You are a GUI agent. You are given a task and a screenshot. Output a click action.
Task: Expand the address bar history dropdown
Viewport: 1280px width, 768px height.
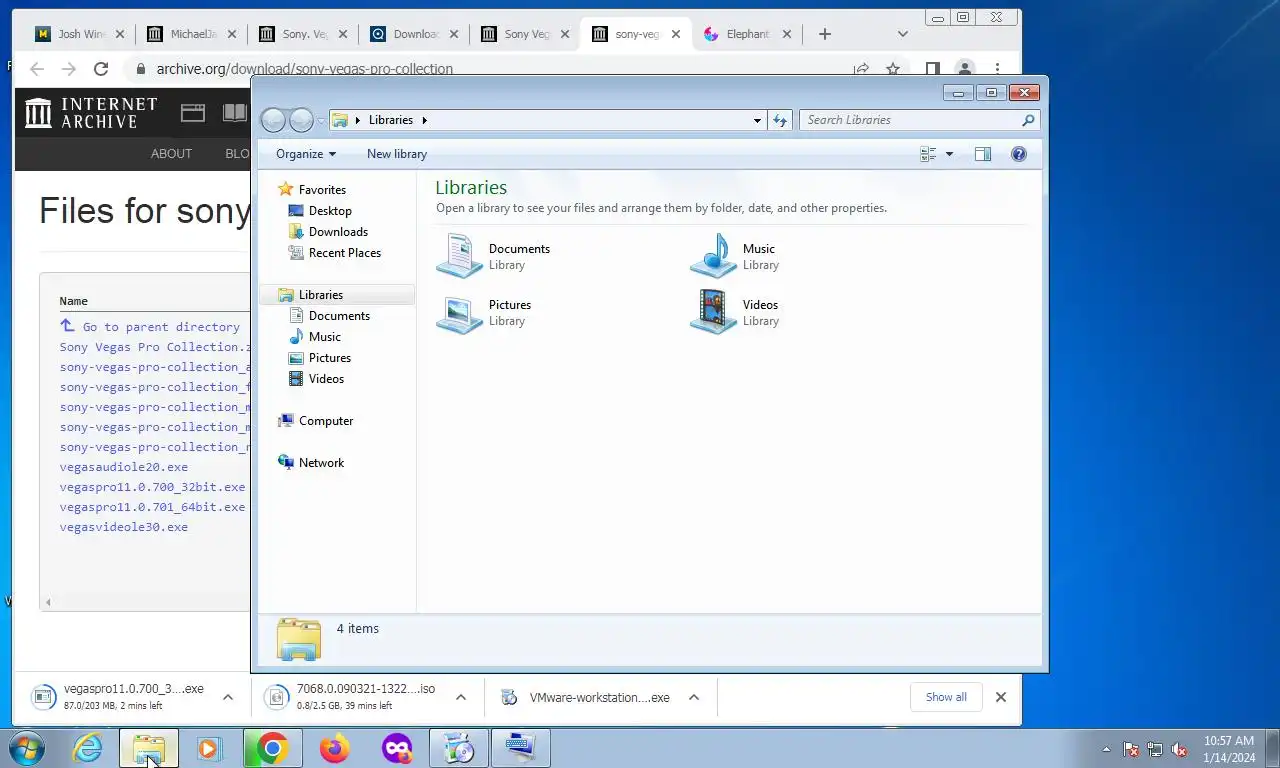(x=757, y=120)
